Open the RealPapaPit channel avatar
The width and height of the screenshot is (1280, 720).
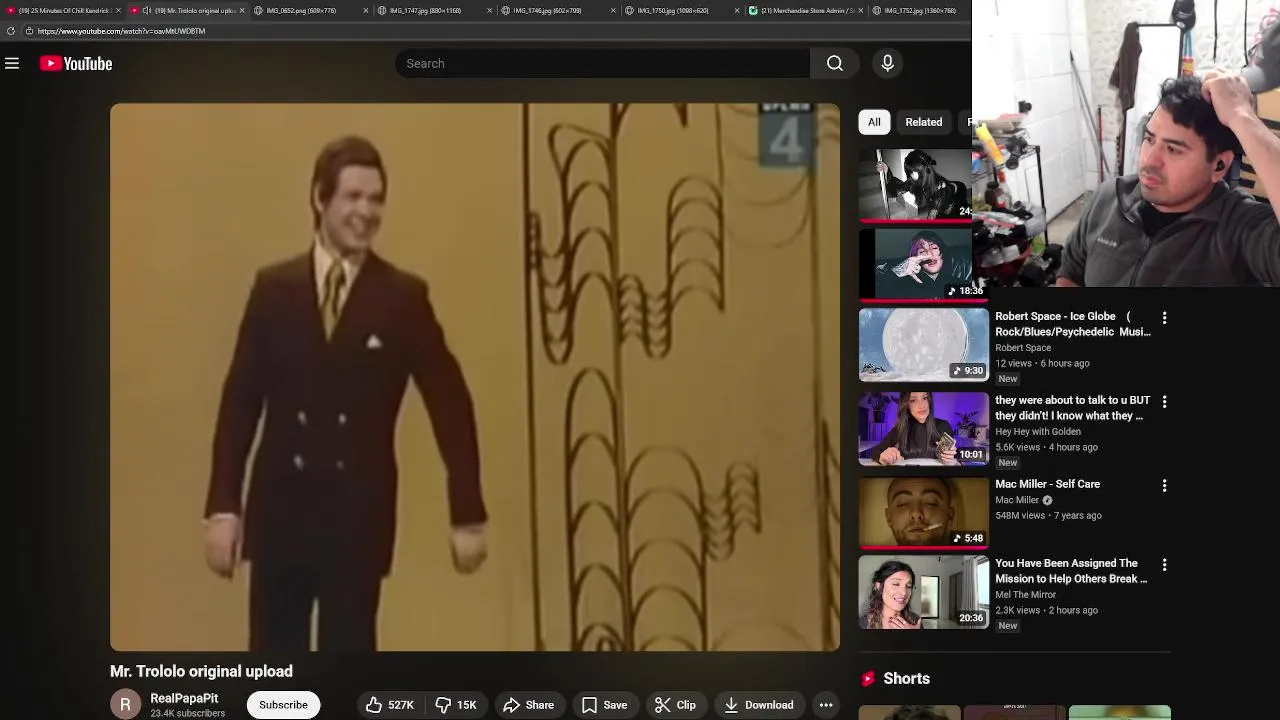coord(126,705)
